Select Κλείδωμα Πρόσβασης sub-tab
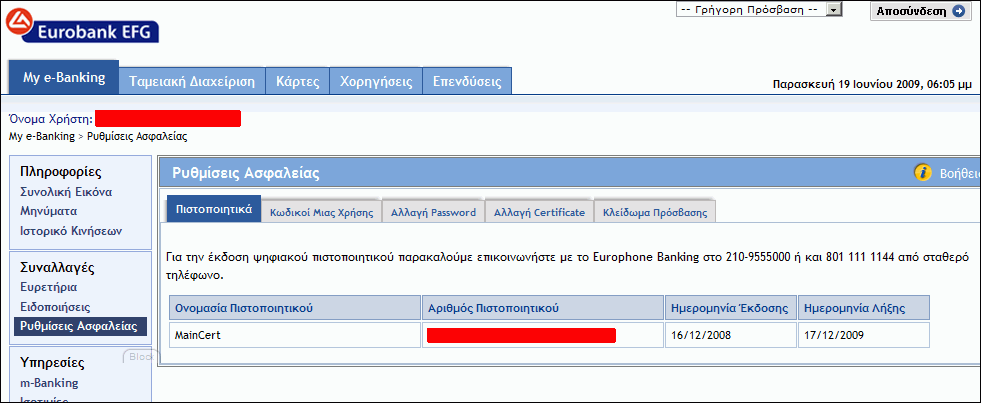 tap(655, 212)
